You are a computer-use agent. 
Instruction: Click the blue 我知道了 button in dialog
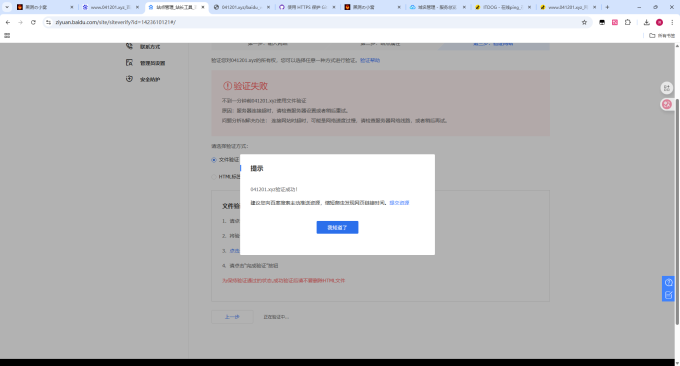[x=337, y=227]
